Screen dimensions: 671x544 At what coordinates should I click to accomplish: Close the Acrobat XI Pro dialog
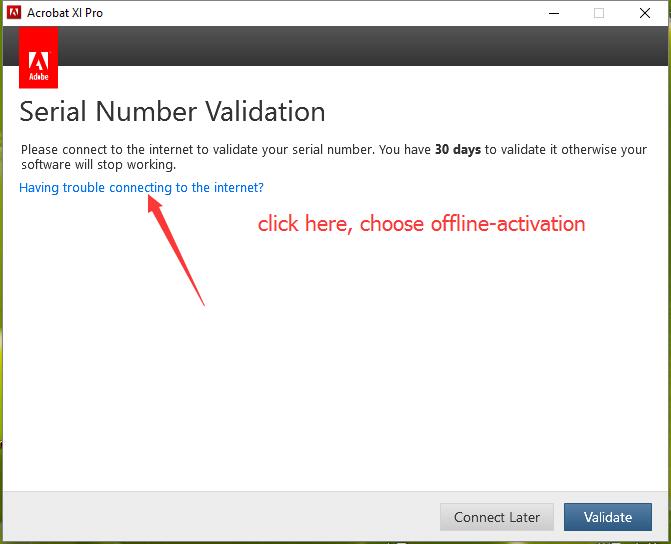(x=645, y=13)
